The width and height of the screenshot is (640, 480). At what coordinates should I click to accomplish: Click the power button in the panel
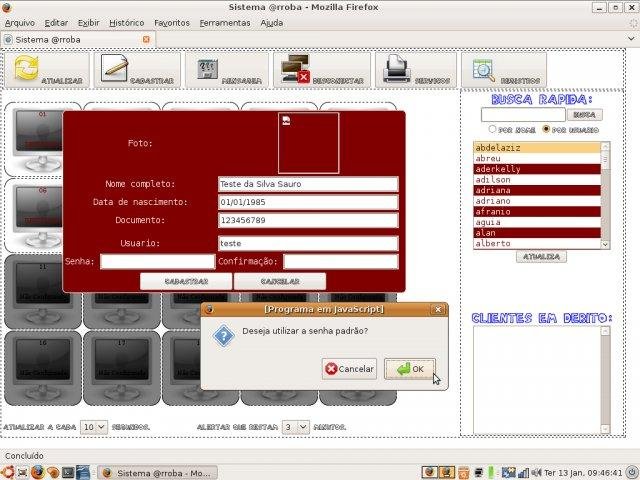632,473
